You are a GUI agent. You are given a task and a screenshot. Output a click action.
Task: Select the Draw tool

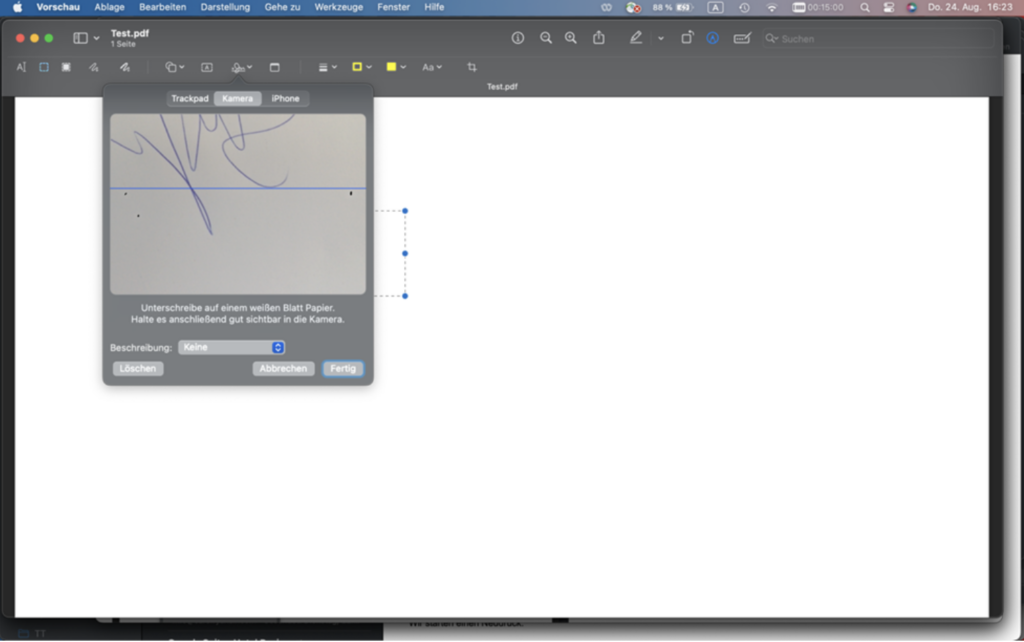click(125, 67)
